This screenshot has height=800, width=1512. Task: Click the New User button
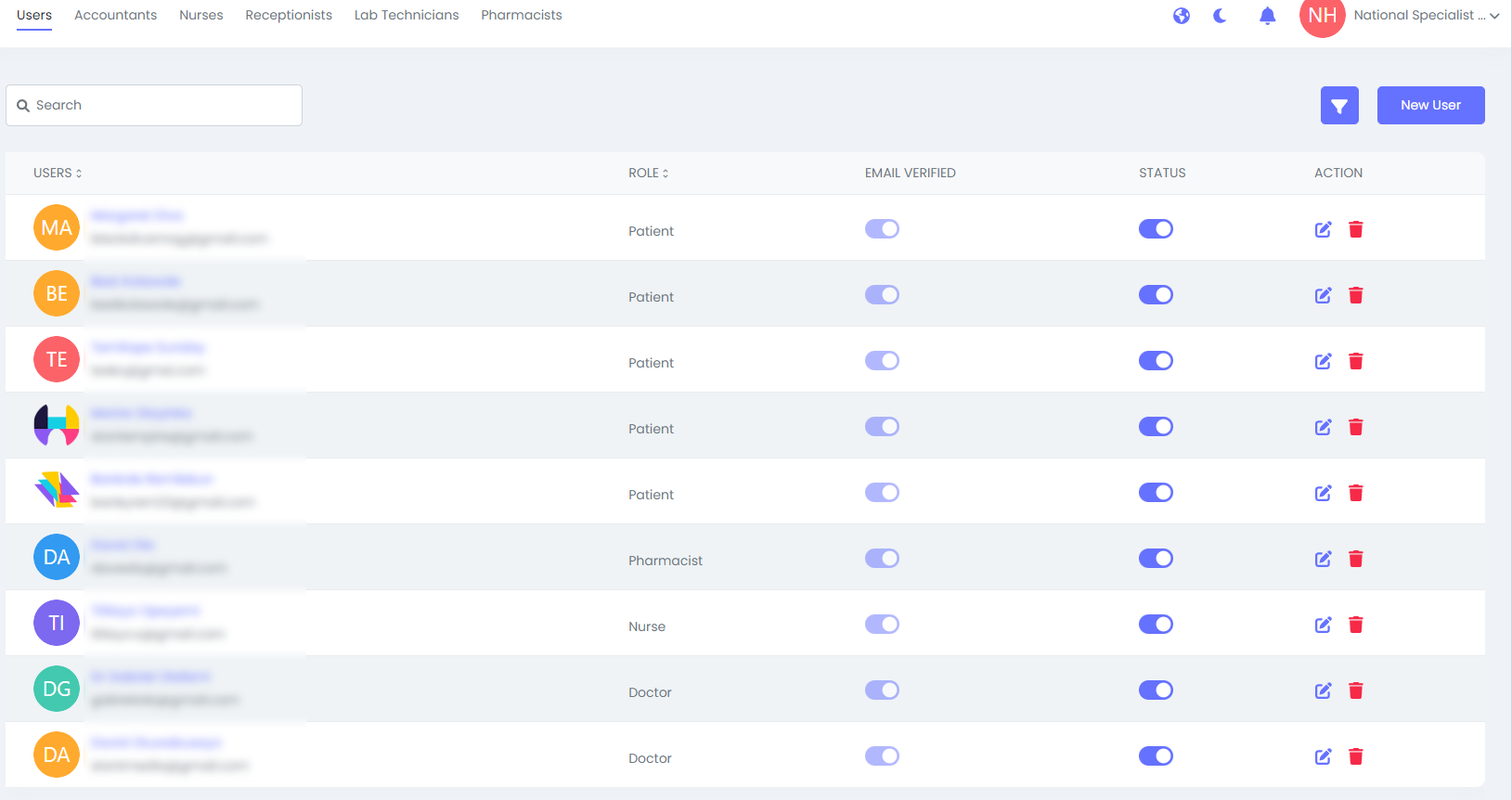1430,106
